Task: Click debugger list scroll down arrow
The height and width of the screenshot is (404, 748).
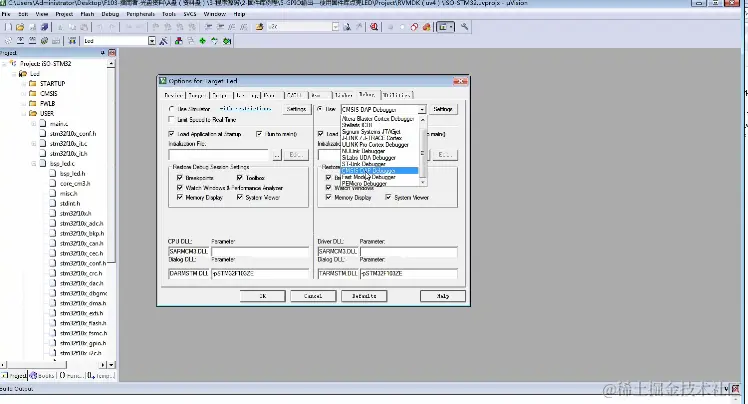Action: click(x=422, y=183)
